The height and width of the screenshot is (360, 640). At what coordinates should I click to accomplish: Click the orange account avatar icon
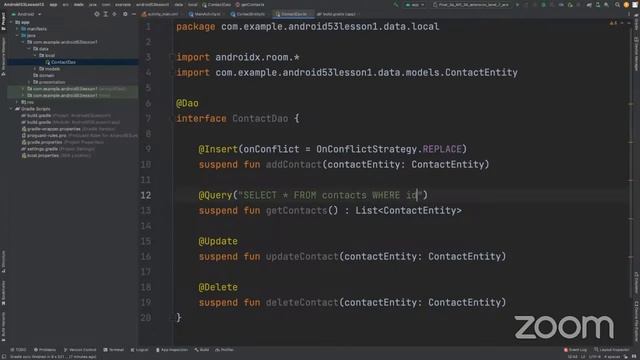point(626,5)
